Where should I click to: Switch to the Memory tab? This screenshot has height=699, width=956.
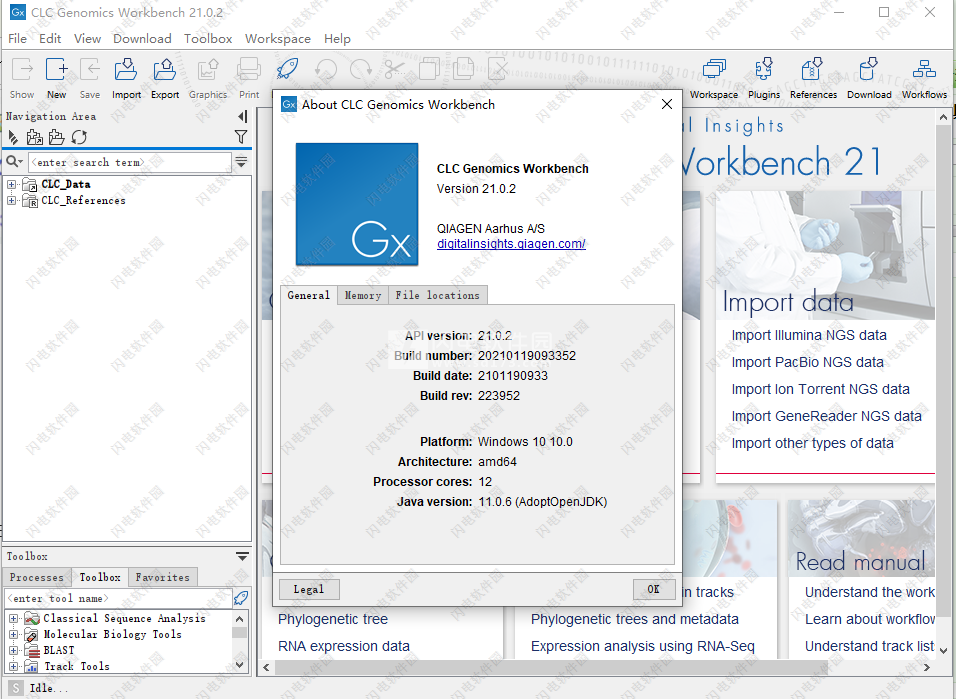tap(362, 295)
